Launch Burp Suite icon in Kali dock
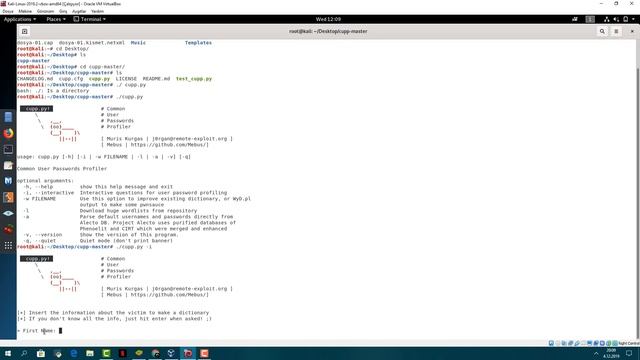The height and width of the screenshot is (360, 640). coord(8,197)
